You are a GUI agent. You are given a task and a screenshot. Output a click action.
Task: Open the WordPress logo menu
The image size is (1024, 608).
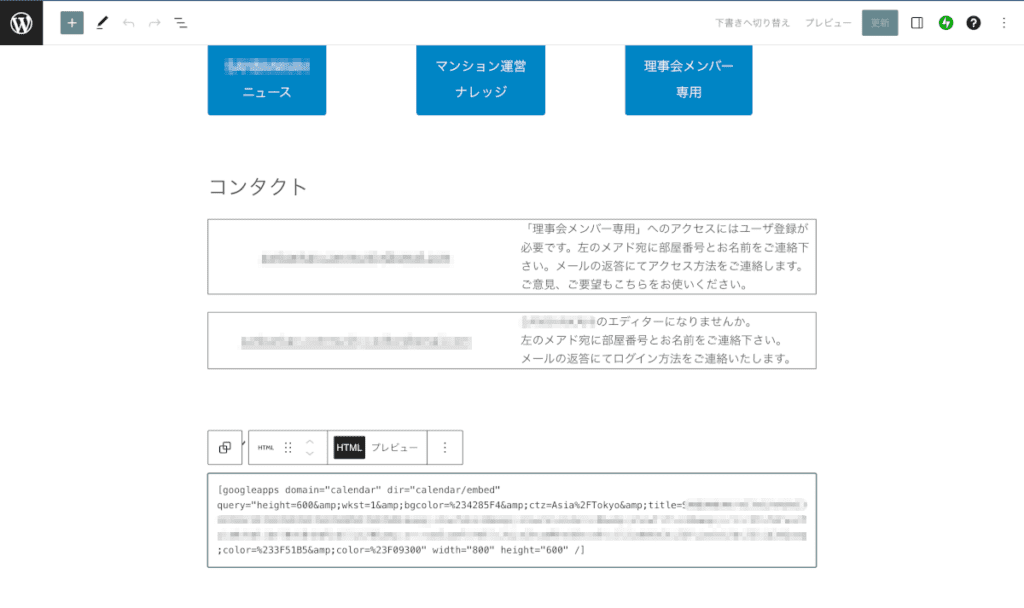[x=21, y=23]
